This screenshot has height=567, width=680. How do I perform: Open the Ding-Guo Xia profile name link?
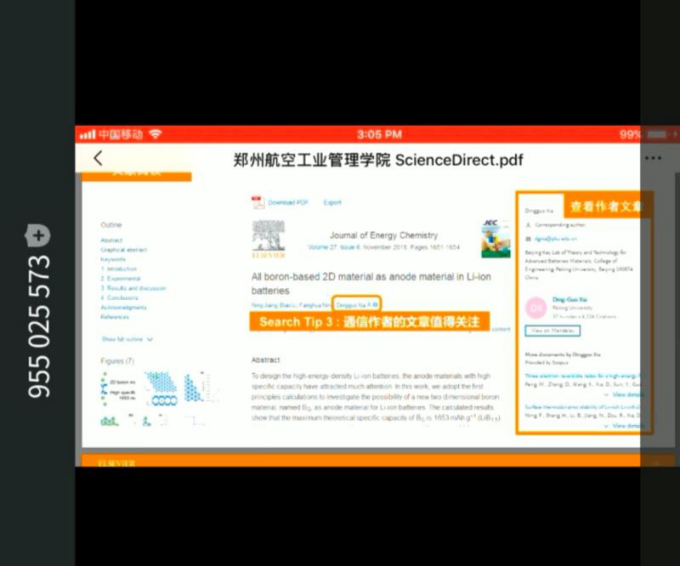[569, 299]
